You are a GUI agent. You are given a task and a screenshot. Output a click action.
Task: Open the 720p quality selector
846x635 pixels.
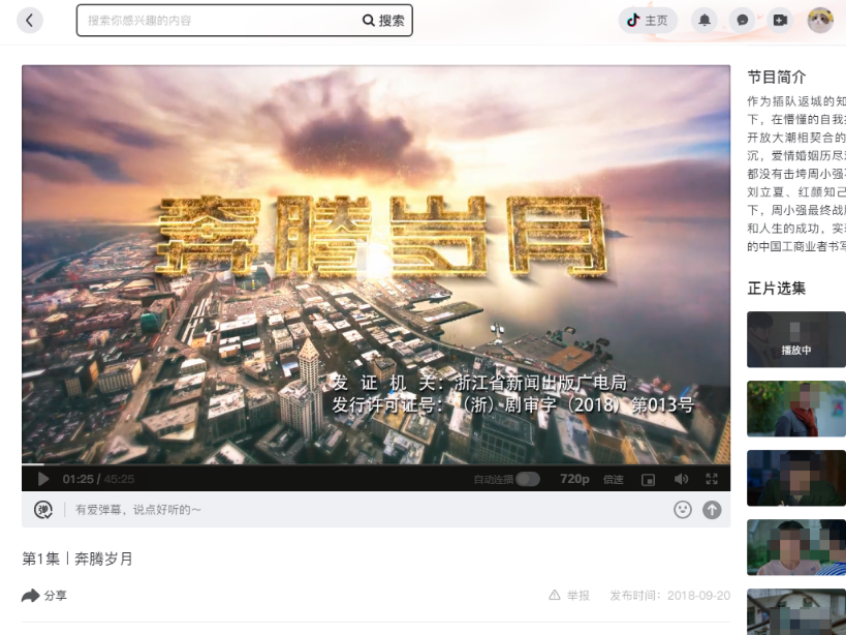click(x=575, y=479)
